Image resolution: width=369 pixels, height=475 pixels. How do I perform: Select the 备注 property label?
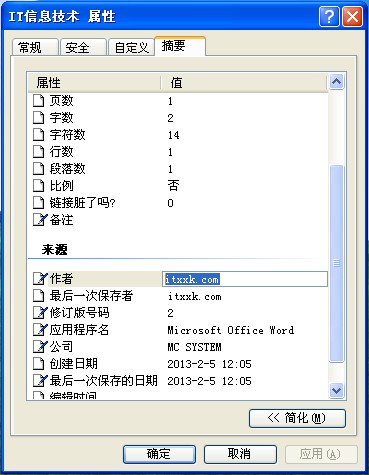point(61,220)
